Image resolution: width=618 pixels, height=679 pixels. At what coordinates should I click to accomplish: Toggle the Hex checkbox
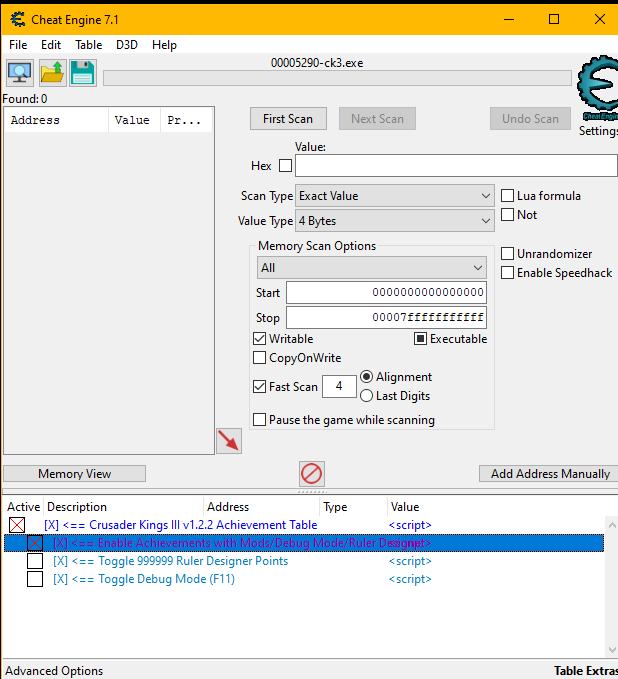coord(285,165)
